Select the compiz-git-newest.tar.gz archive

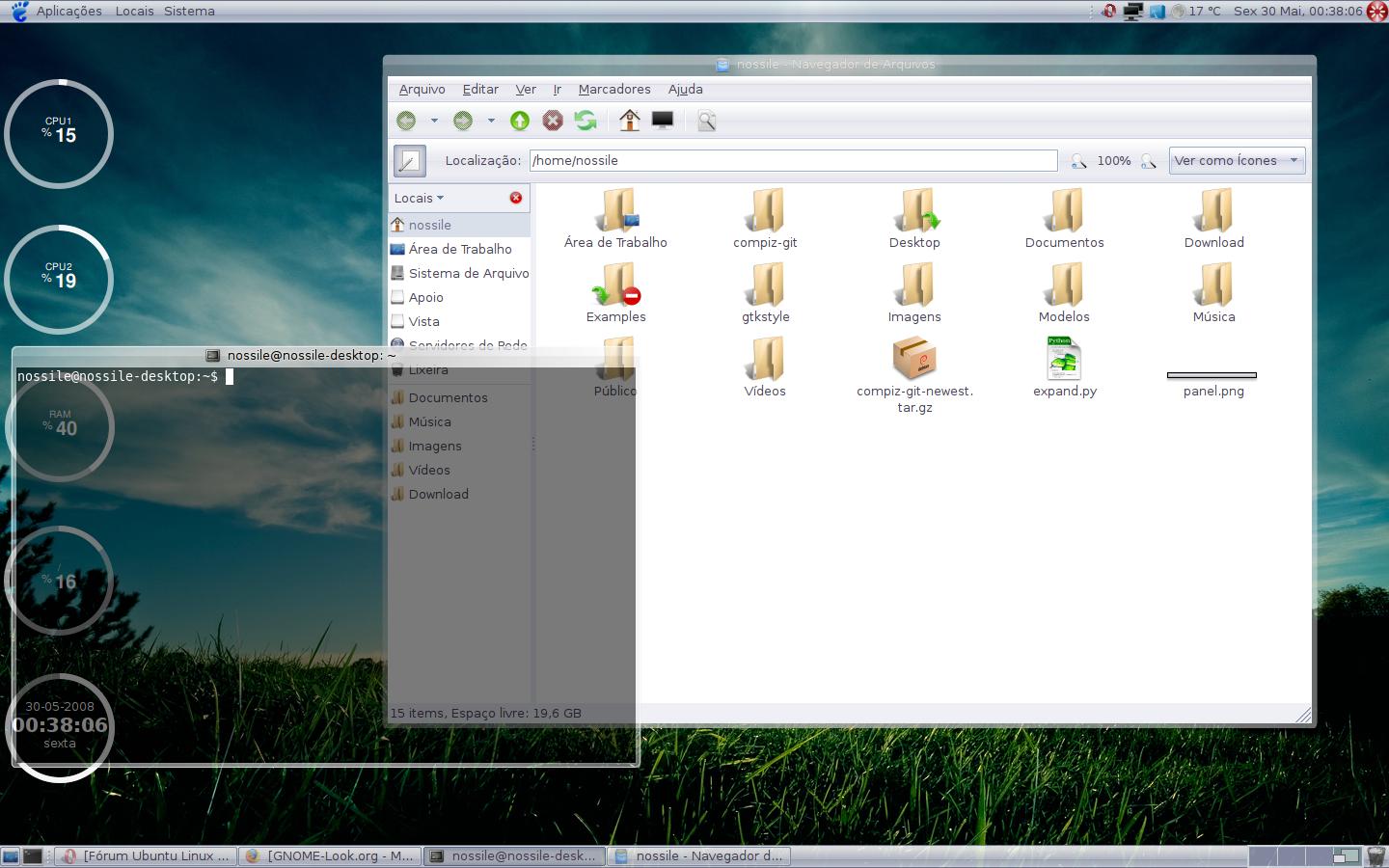coord(914,358)
